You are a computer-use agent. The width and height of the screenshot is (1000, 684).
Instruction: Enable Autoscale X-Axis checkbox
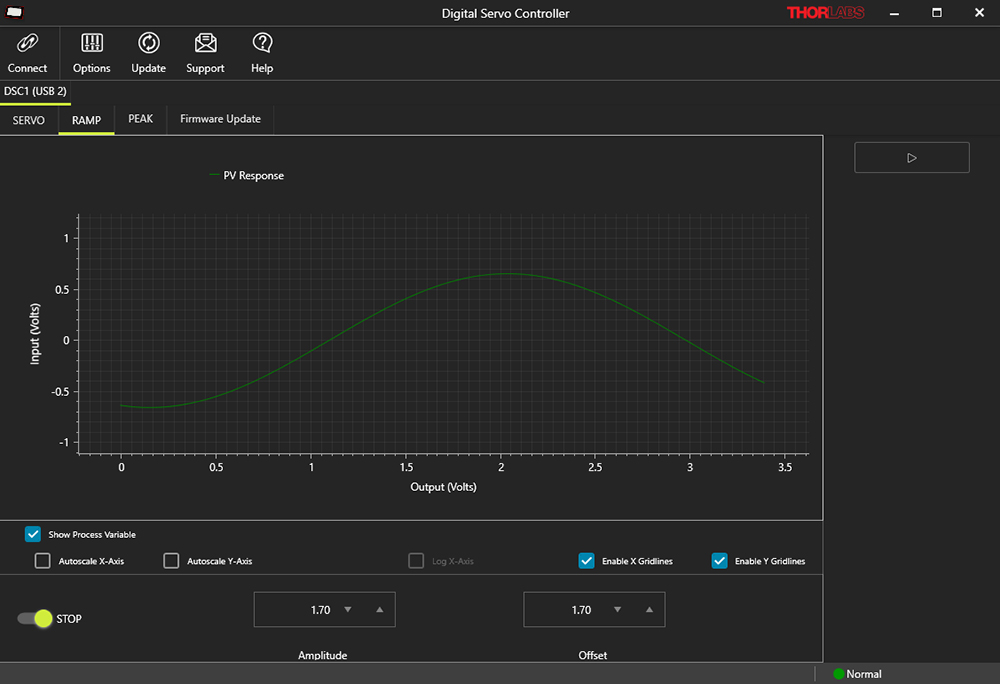click(x=43, y=561)
